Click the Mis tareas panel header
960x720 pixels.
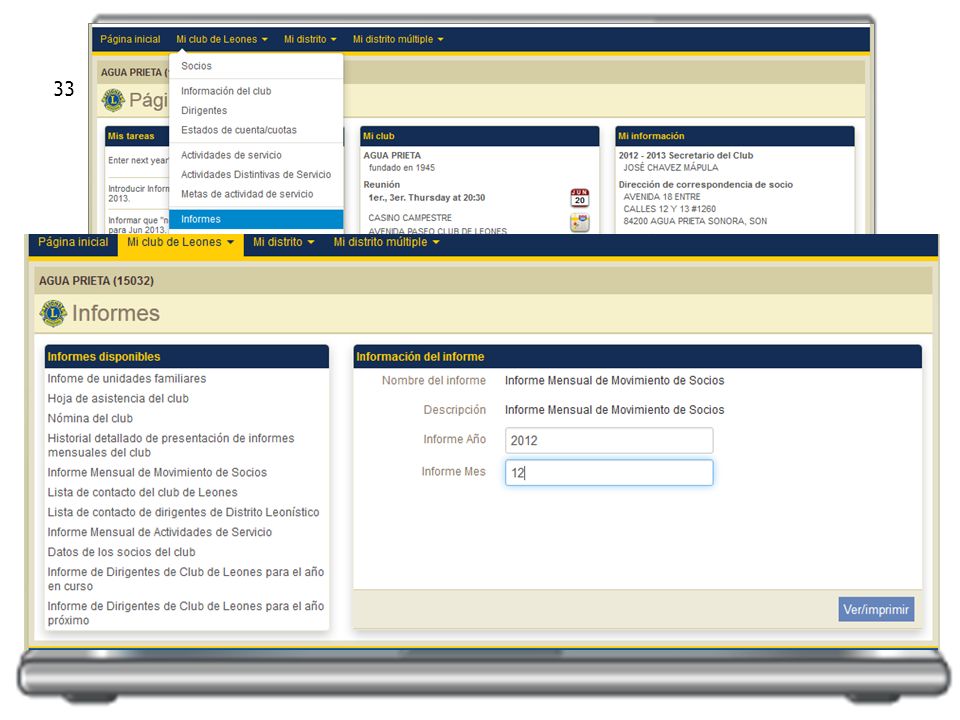(x=137, y=136)
